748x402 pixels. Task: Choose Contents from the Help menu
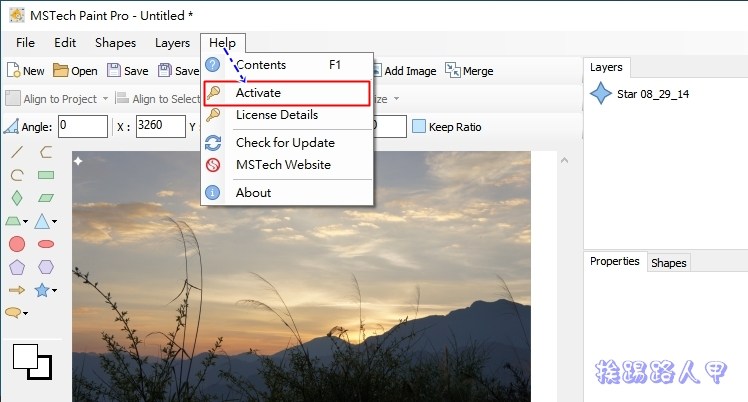[287, 65]
